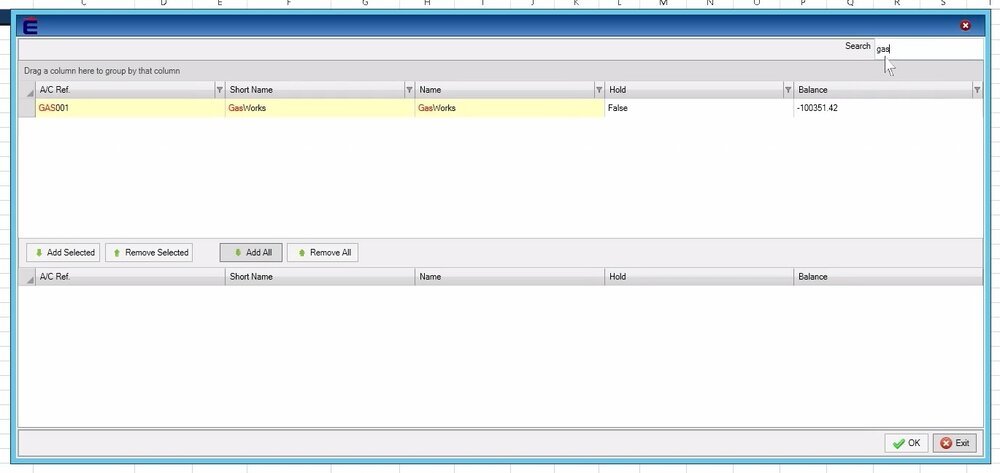Image resolution: width=1000 pixels, height=473 pixels.
Task: Sort by upper Balance column header
Action: click(883, 90)
